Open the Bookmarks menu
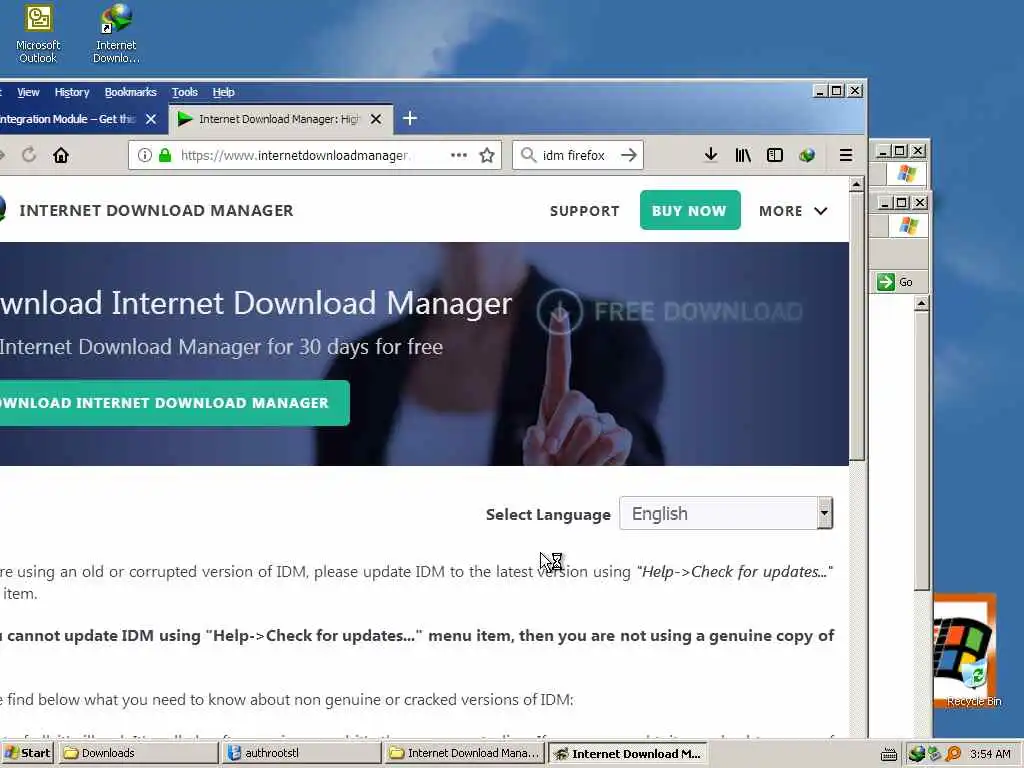Screen dimensions: 1024x768 pyautogui.click(x=131, y=92)
